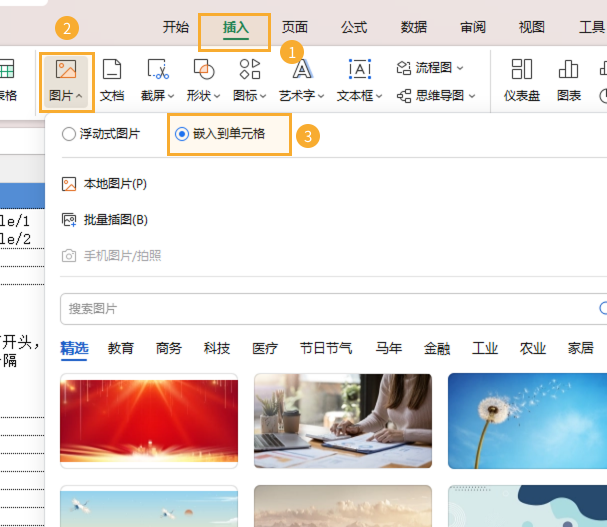Pick the red festive stage thumbnail
The width and height of the screenshot is (607, 527).
pyautogui.click(x=149, y=421)
